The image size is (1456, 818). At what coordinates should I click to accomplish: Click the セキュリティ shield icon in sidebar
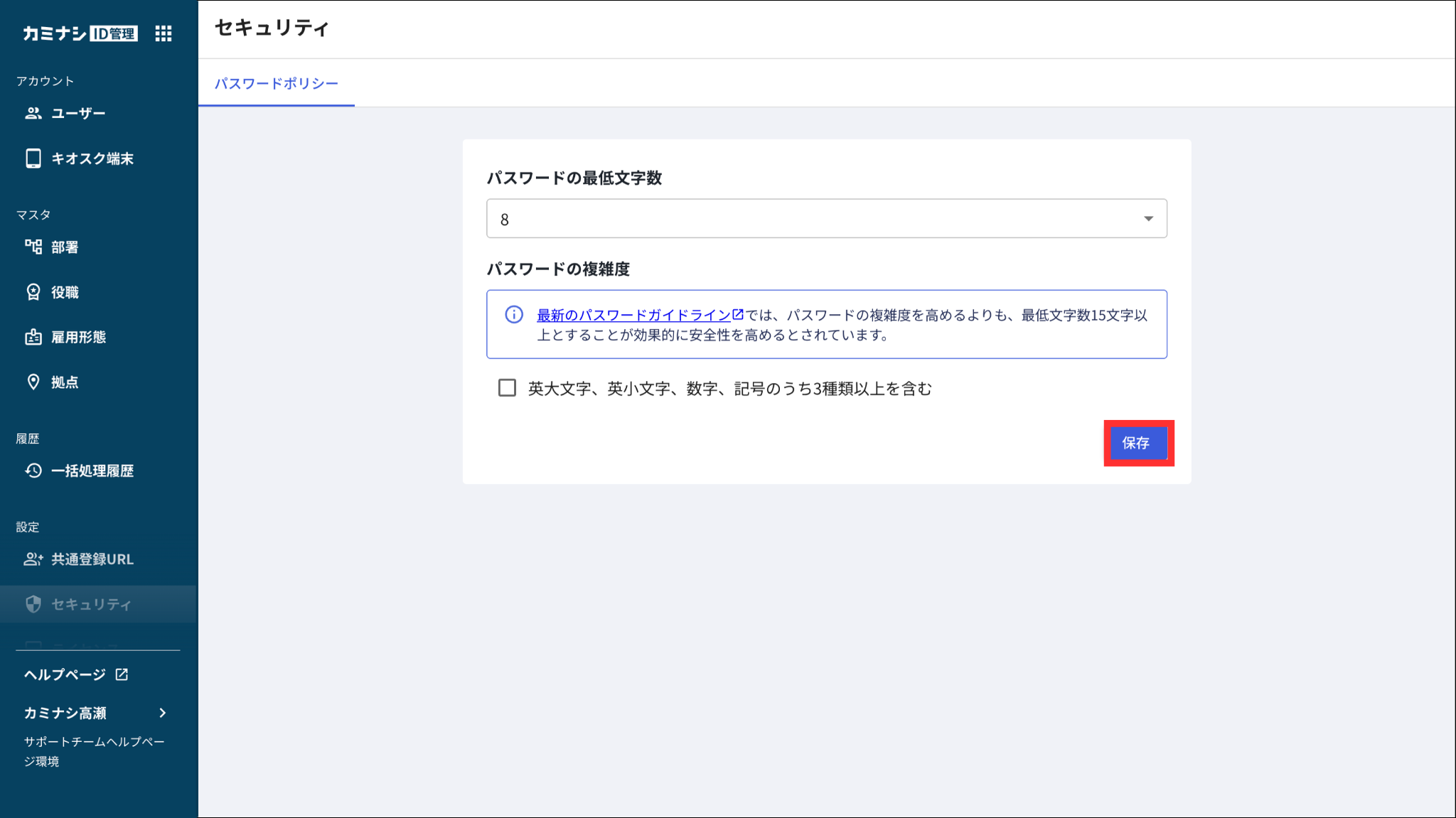33,604
